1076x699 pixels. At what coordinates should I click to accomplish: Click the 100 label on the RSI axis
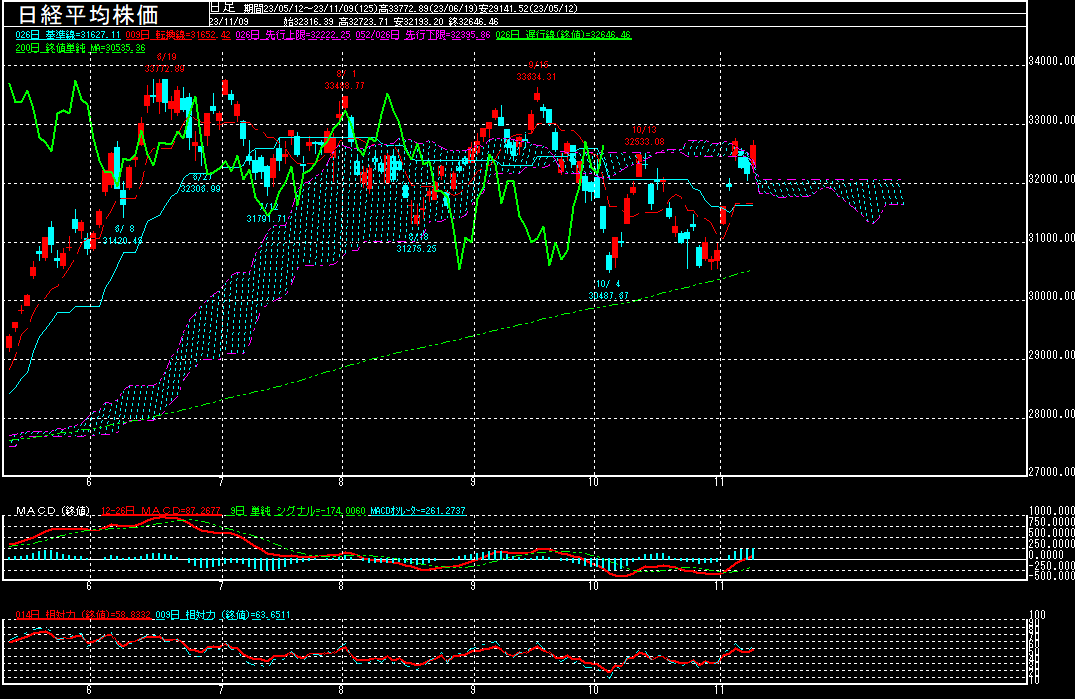1038,615
